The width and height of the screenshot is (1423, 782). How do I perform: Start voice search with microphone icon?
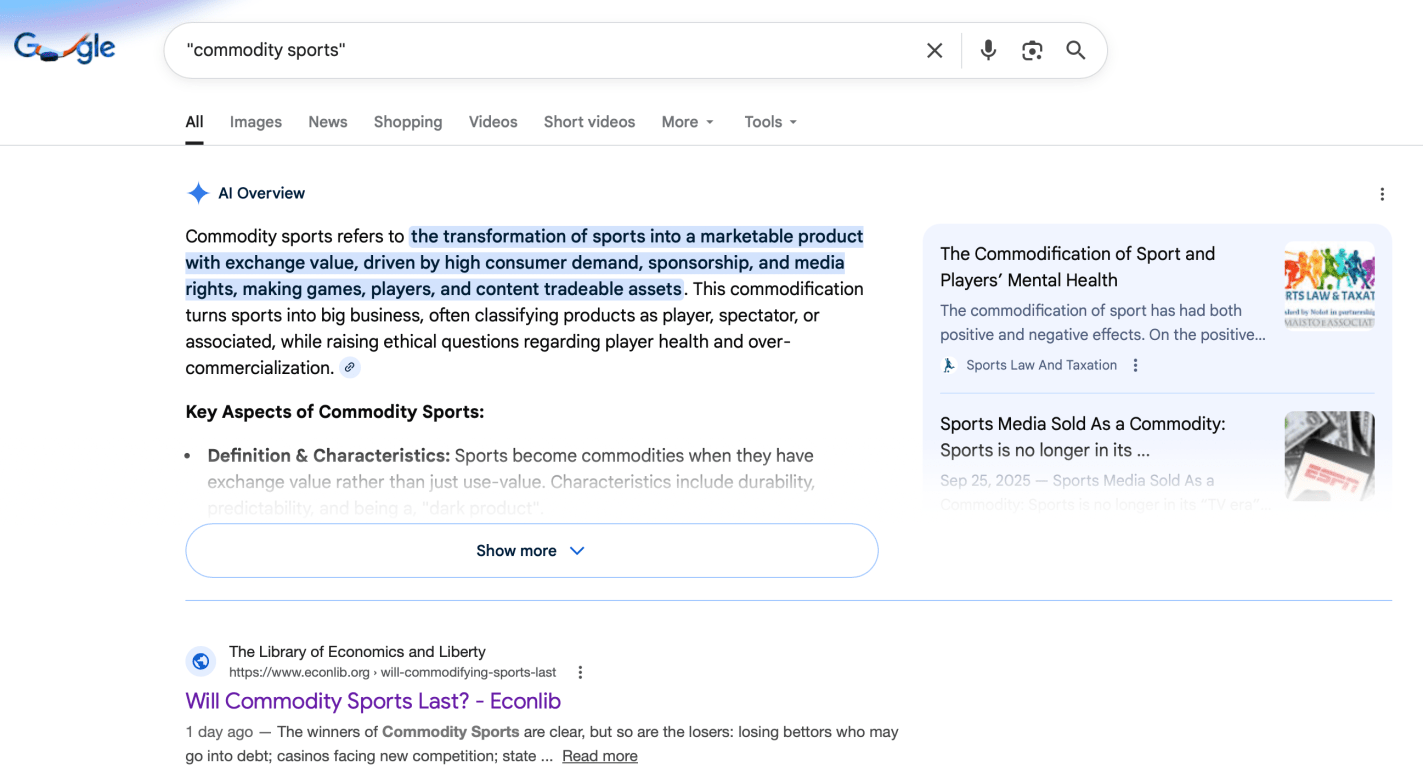point(988,50)
